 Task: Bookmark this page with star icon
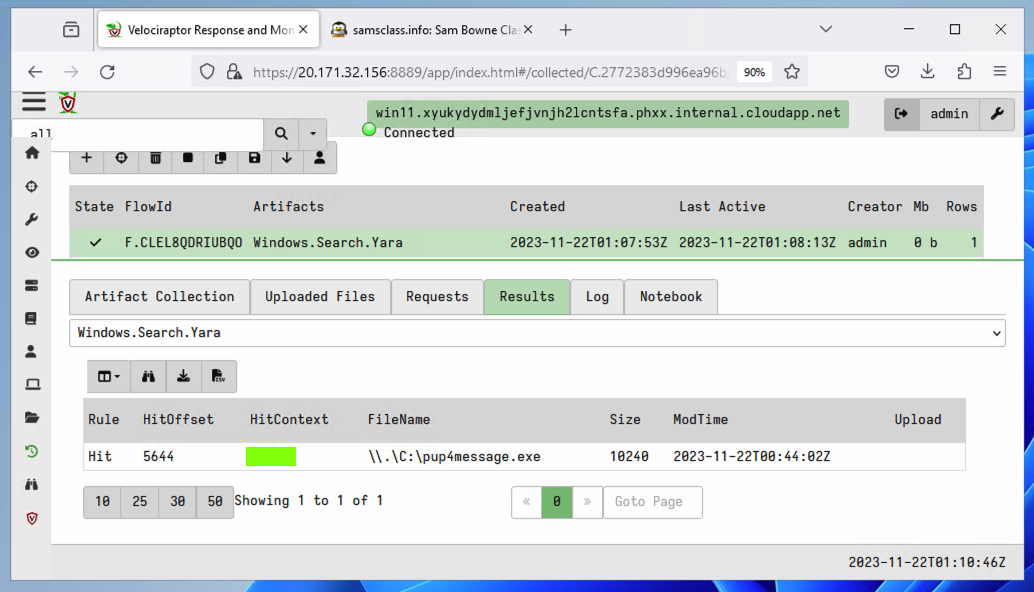[792, 72]
